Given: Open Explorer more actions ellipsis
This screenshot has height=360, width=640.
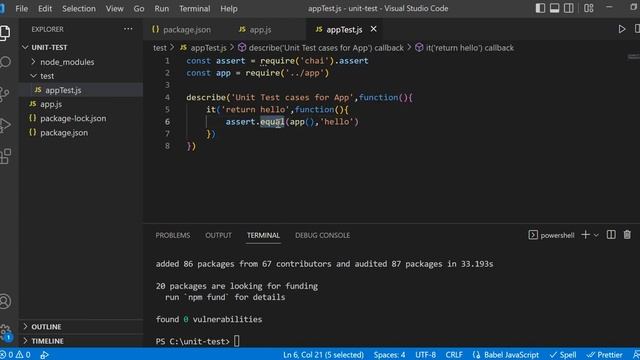Looking at the screenshot, I should pos(128,29).
